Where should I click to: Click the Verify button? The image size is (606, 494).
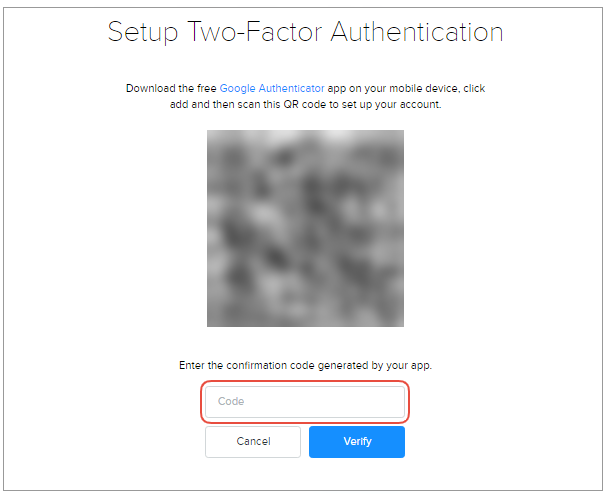point(356,441)
